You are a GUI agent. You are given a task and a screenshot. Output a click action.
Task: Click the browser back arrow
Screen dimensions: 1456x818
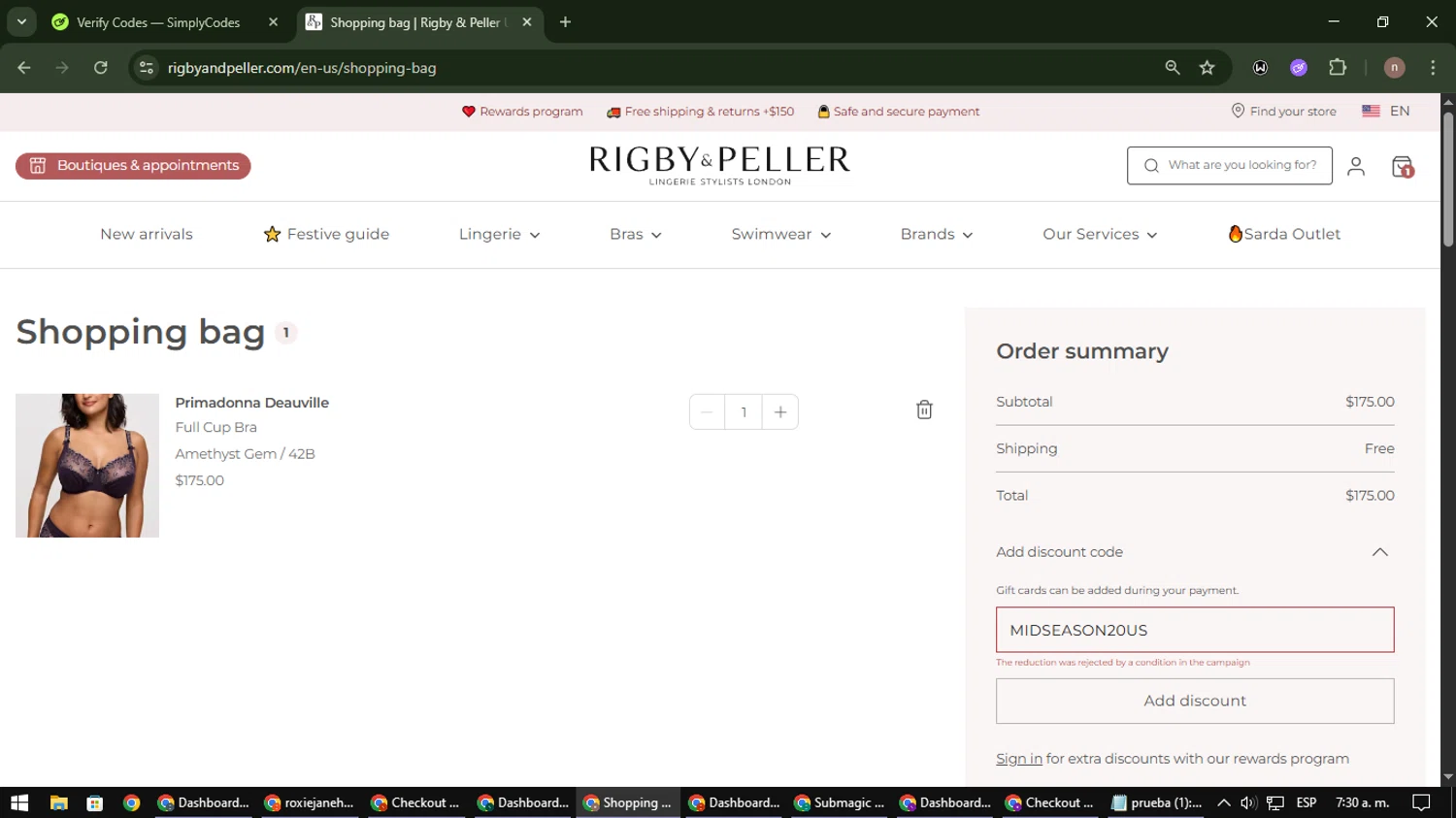[24, 68]
